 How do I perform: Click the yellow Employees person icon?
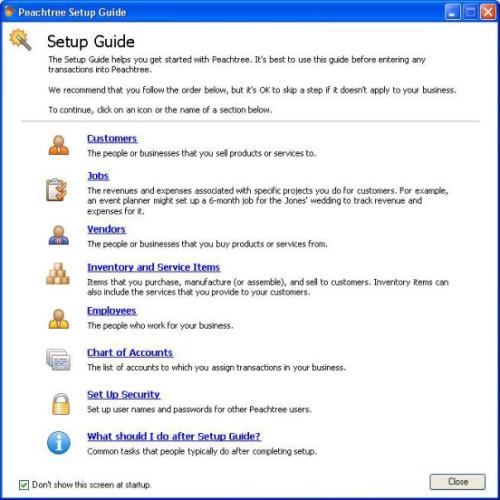pos(59,319)
